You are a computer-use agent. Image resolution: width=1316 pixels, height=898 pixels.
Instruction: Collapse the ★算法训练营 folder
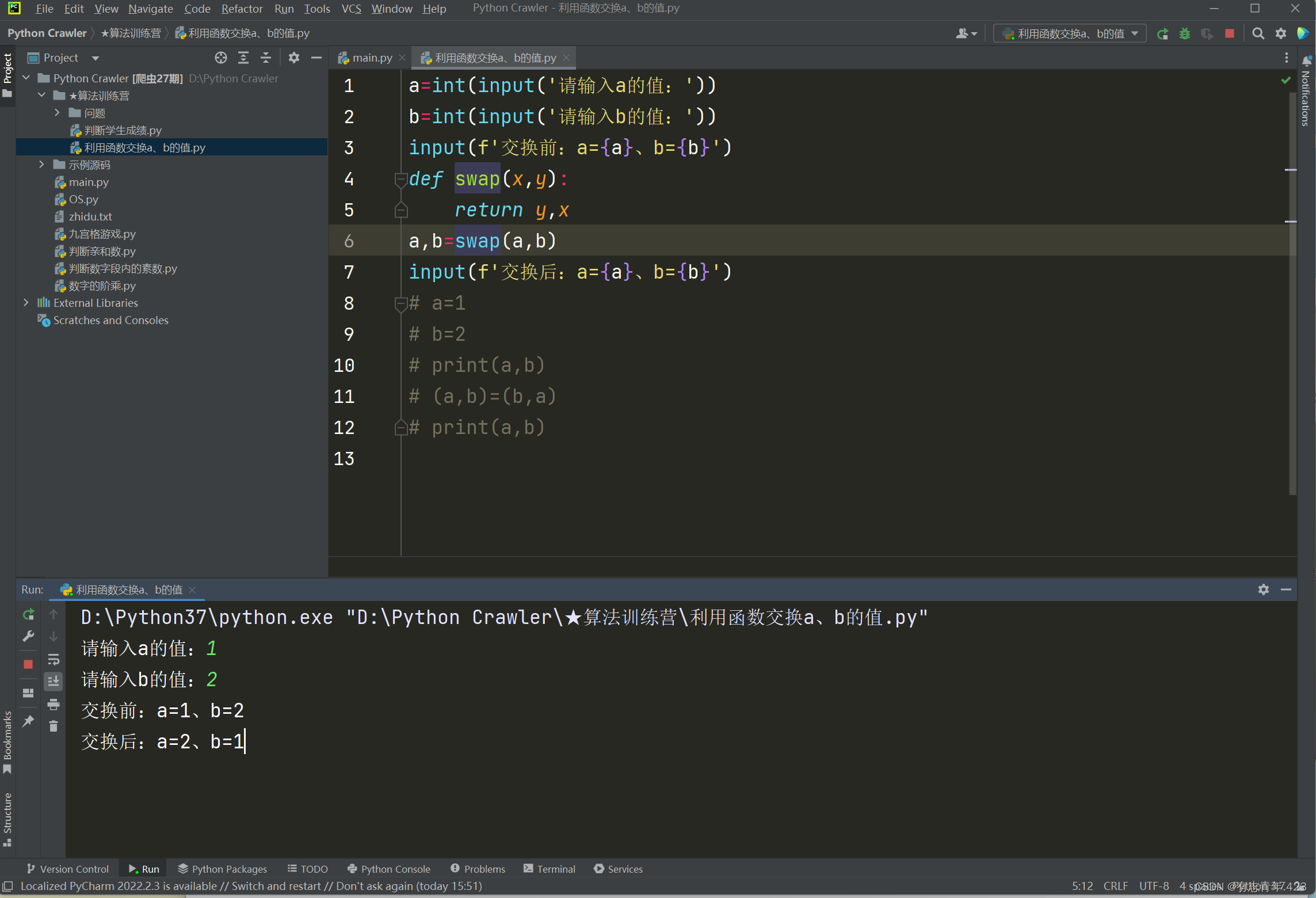click(x=41, y=95)
